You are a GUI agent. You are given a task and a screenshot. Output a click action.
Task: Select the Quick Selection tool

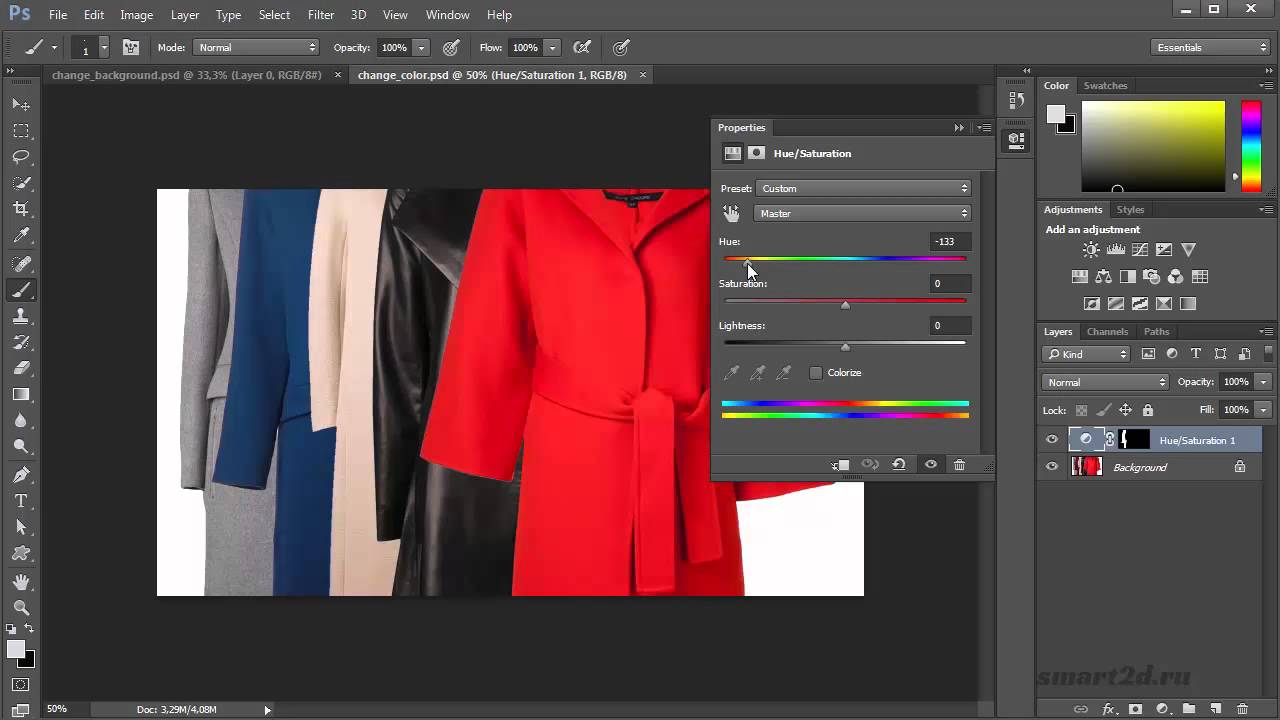click(x=21, y=183)
